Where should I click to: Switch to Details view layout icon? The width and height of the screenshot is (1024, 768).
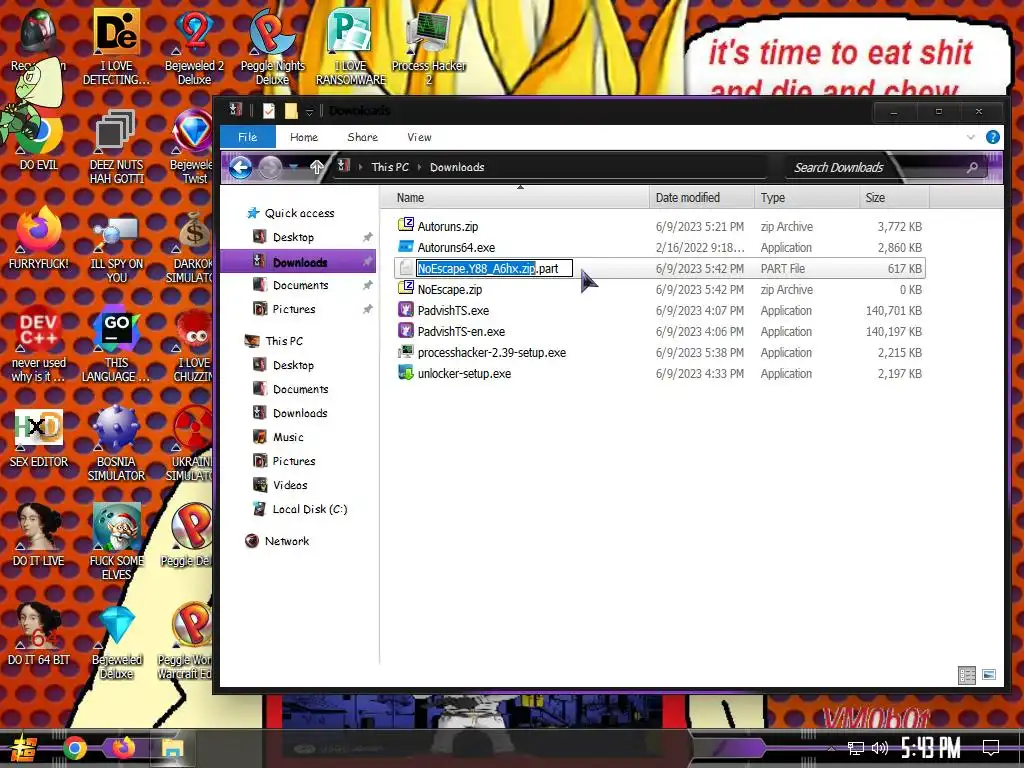[x=967, y=675]
